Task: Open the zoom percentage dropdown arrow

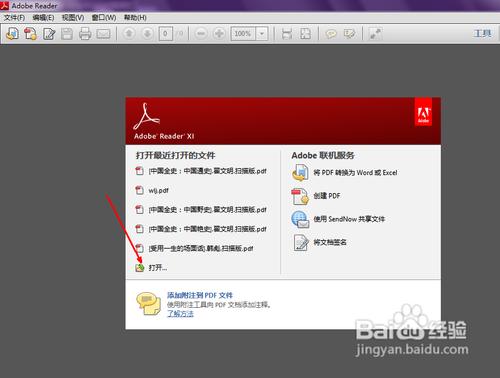Action: click(262, 34)
